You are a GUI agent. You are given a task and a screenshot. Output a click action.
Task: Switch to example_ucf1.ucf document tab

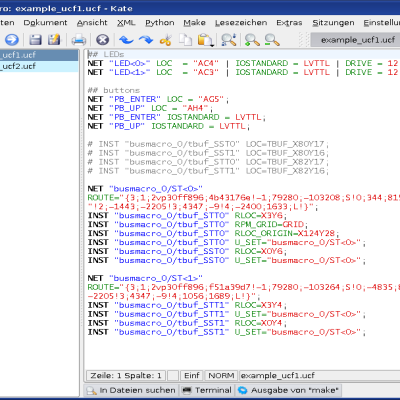coord(355,40)
